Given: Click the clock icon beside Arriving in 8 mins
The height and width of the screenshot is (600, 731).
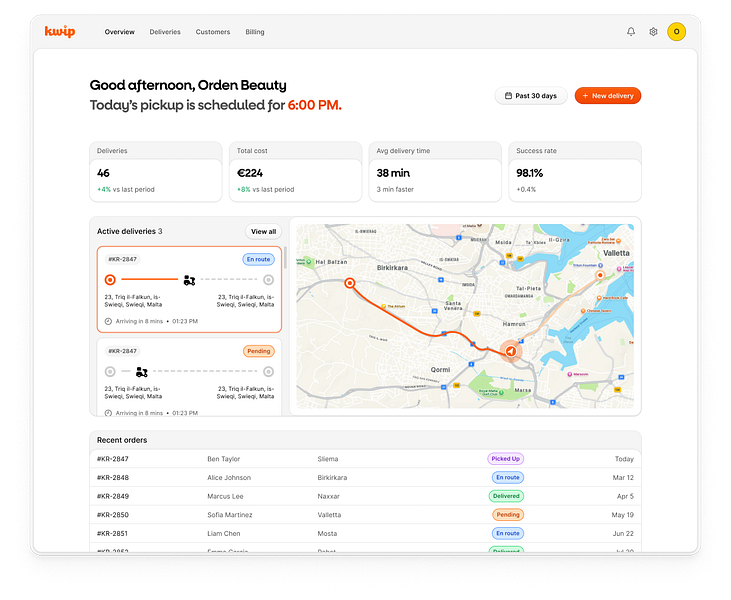Looking at the screenshot, I should coord(108,321).
